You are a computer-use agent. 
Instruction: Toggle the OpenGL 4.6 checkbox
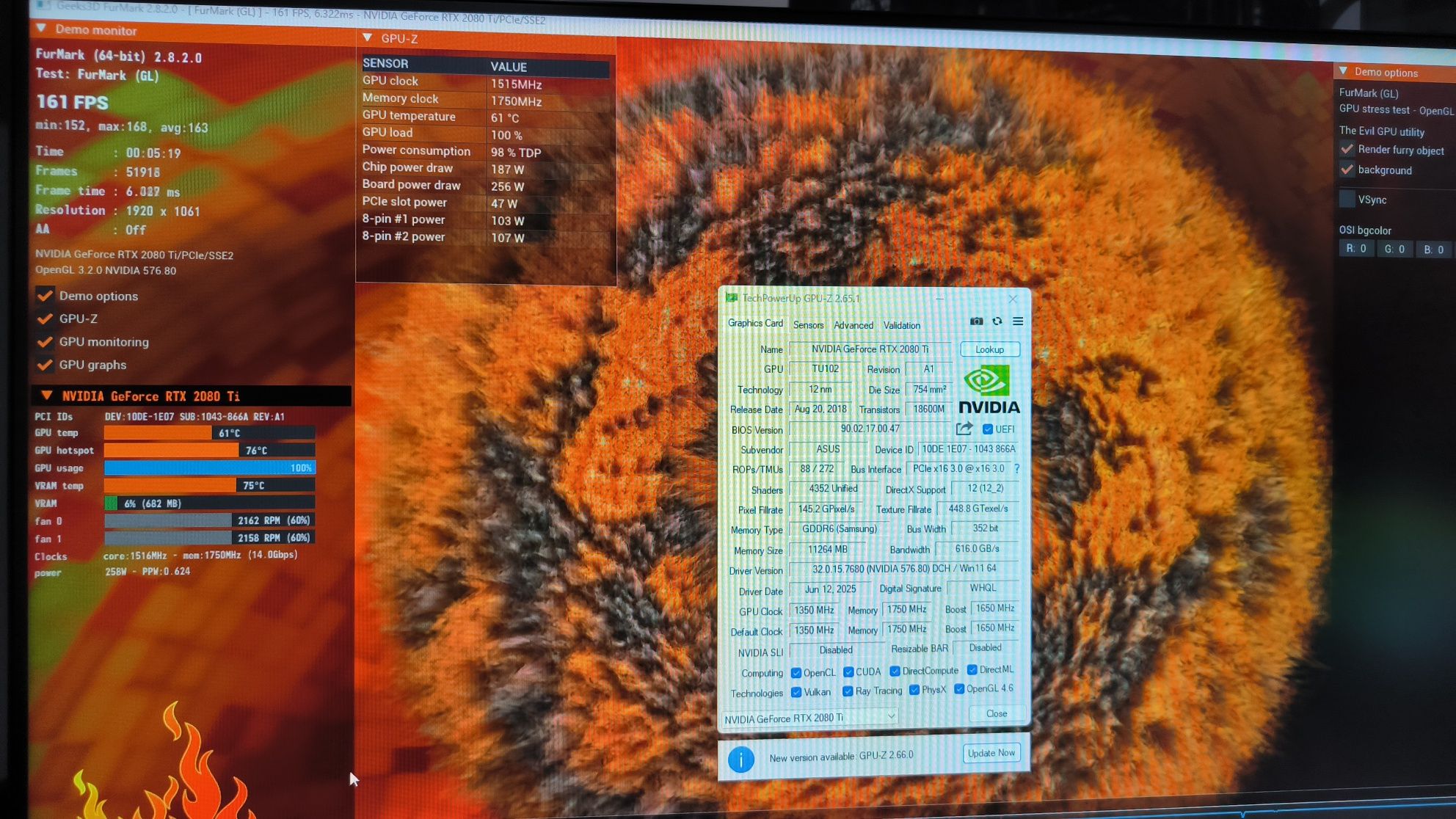[959, 688]
